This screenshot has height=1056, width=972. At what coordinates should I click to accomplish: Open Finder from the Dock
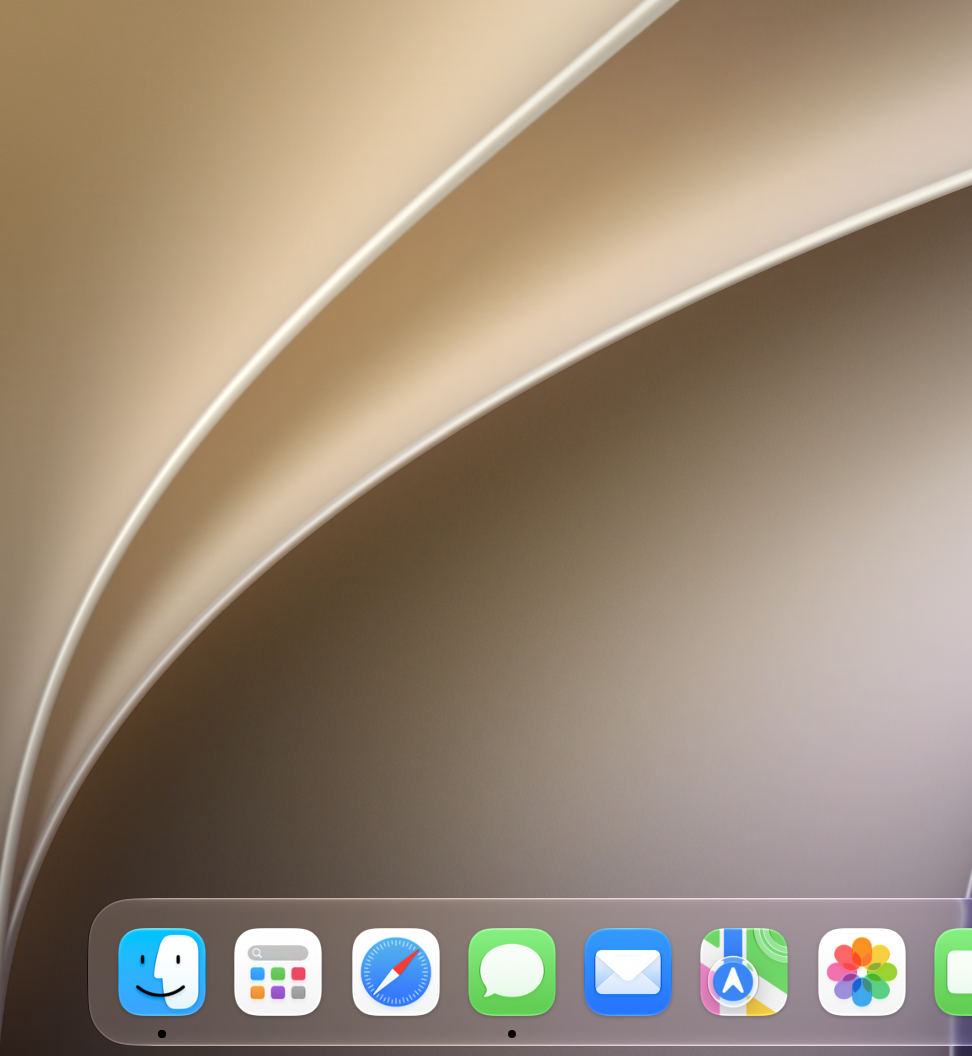162,971
